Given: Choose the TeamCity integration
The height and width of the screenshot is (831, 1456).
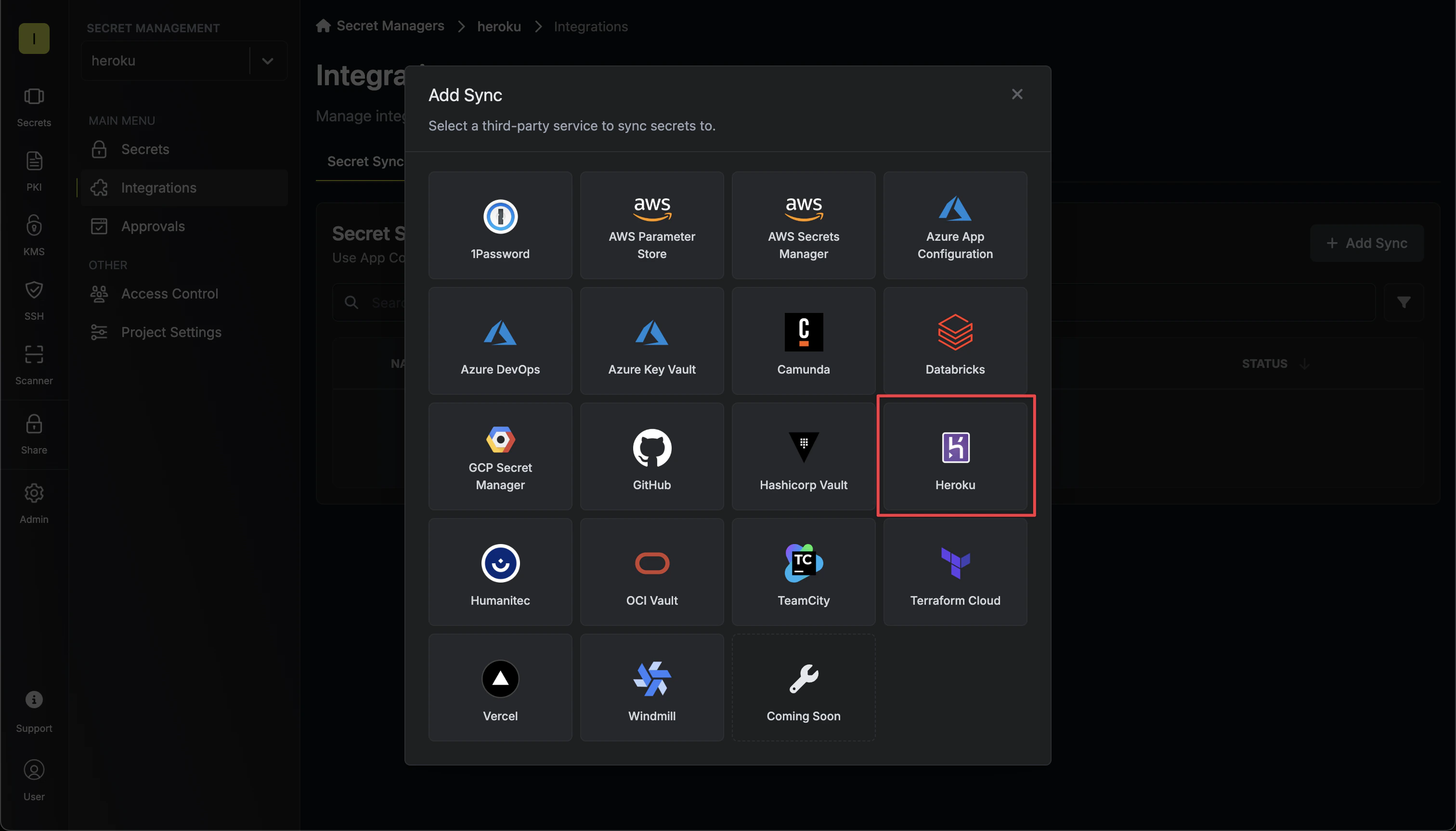Looking at the screenshot, I should tap(804, 572).
